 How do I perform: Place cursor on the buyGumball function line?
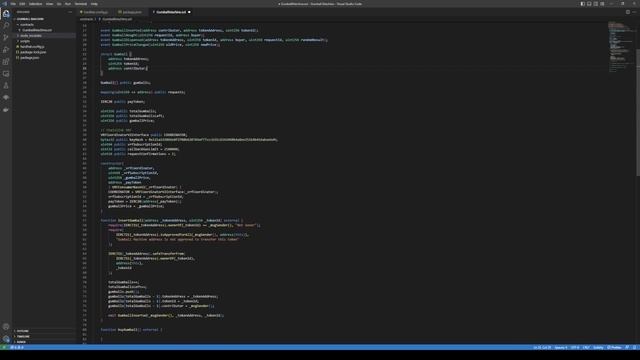(x=131, y=330)
